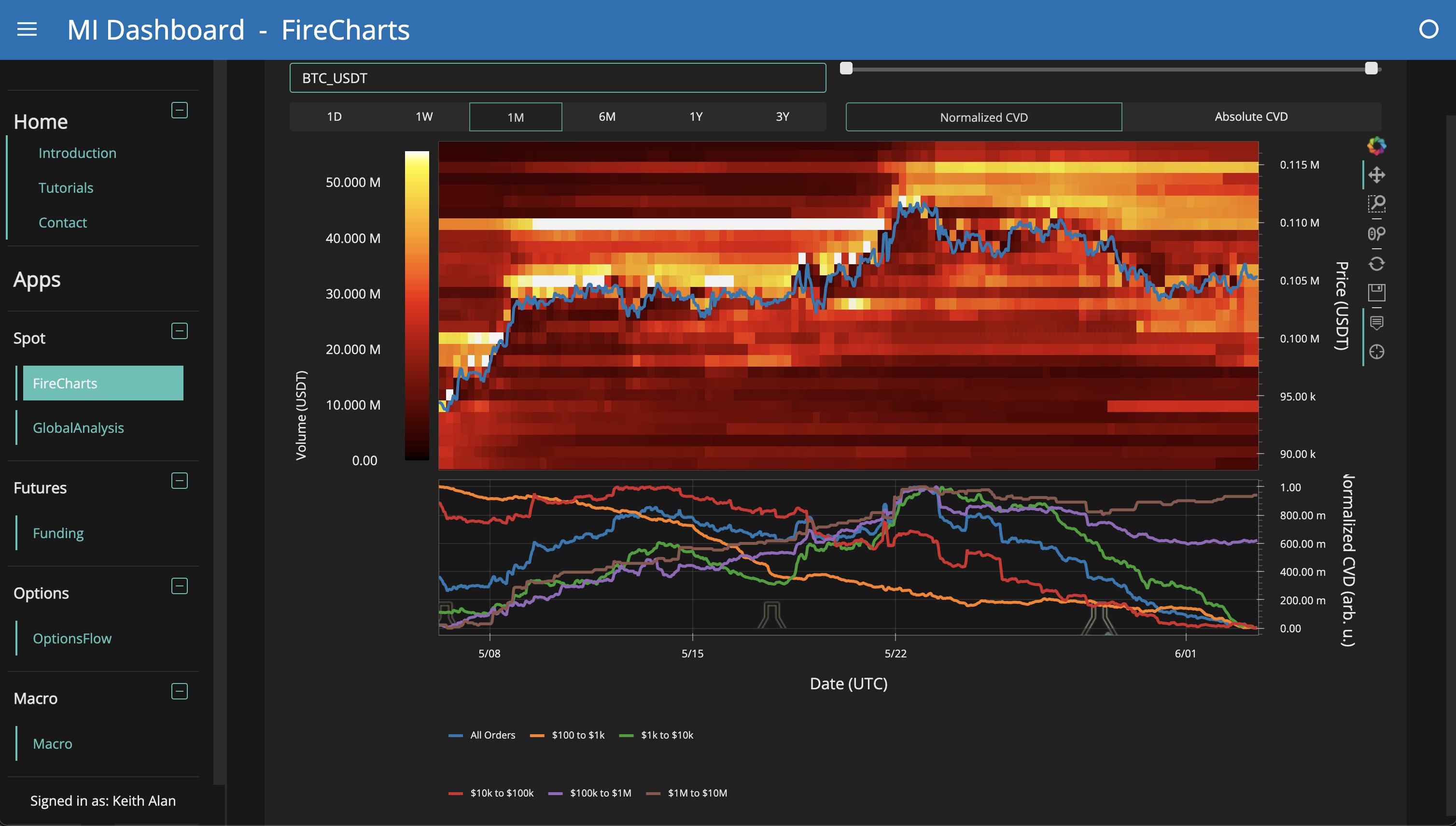Select the 6M timeframe tab

tap(607, 117)
